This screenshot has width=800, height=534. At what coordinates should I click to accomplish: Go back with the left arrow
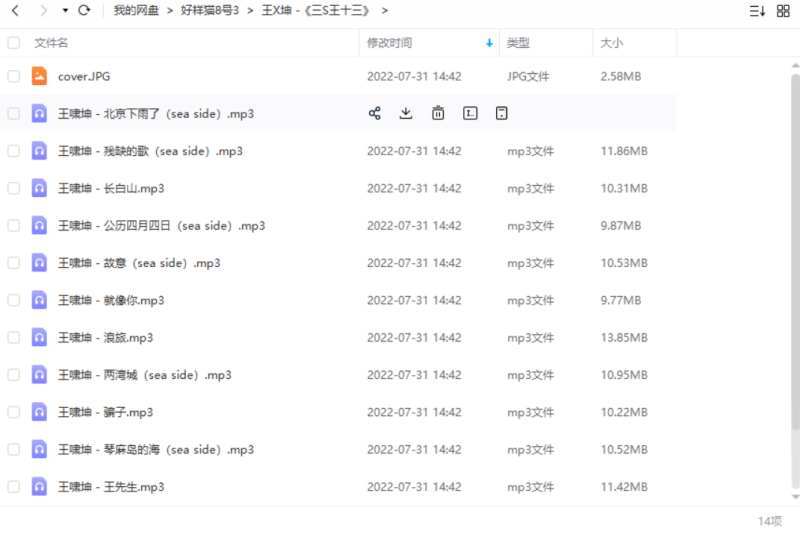(15, 10)
